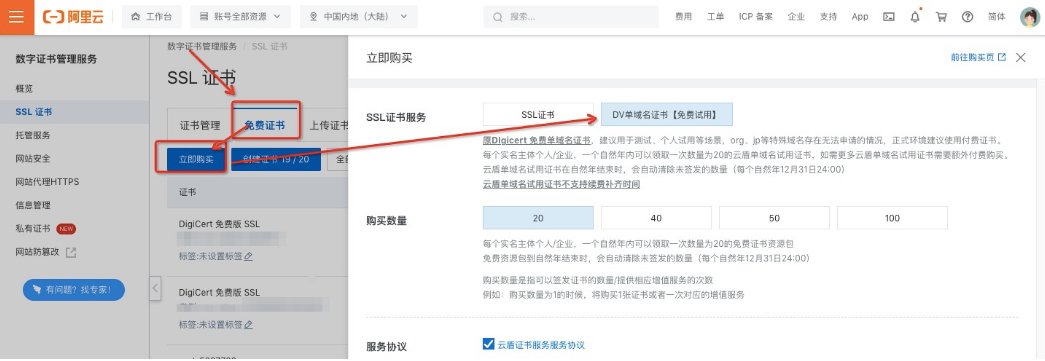The height and width of the screenshot is (361, 1045).
Task: Open 企业 menu
Action: pos(796,17)
